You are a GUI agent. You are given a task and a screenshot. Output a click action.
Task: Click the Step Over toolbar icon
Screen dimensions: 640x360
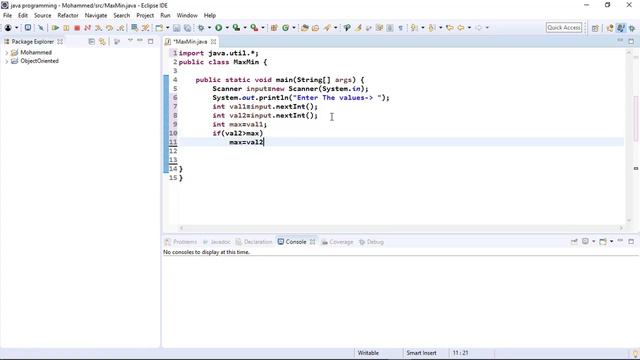click(x=109, y=28)
